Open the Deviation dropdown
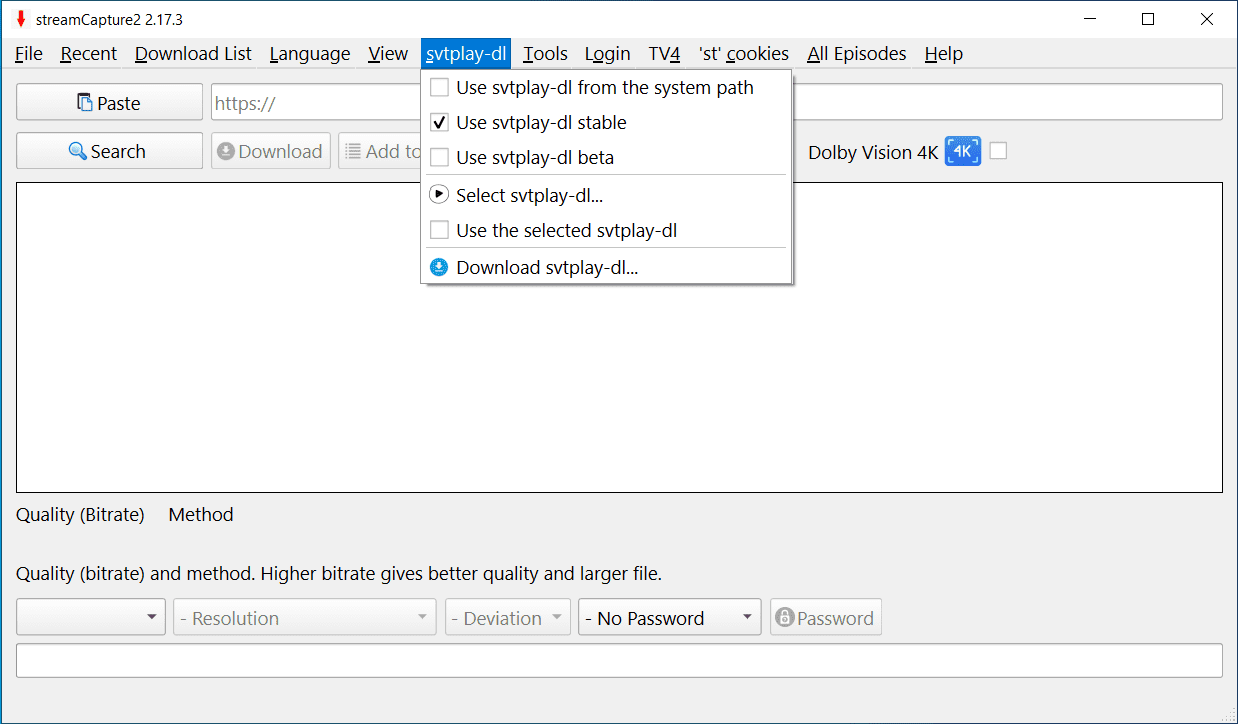The image size is (1238, 724). click(508, 617)
